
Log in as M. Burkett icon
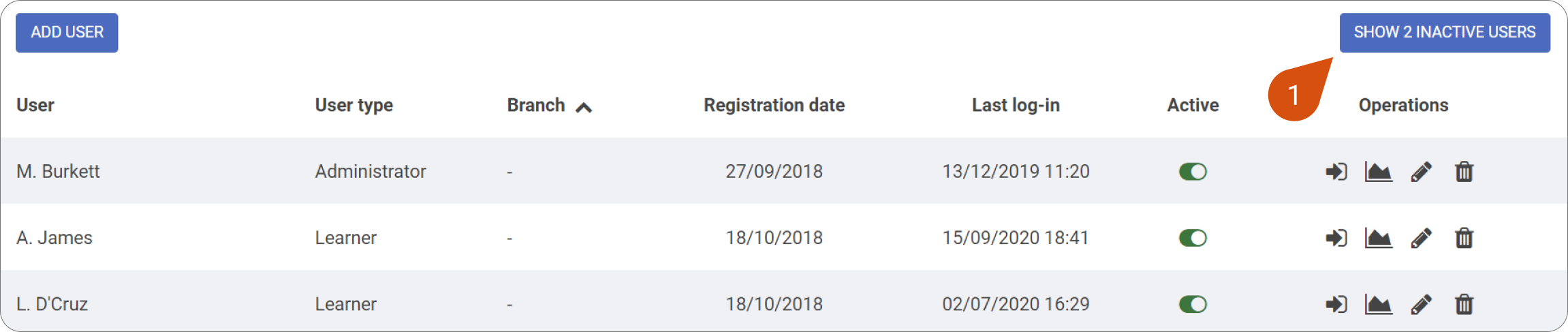(1336, 172)
